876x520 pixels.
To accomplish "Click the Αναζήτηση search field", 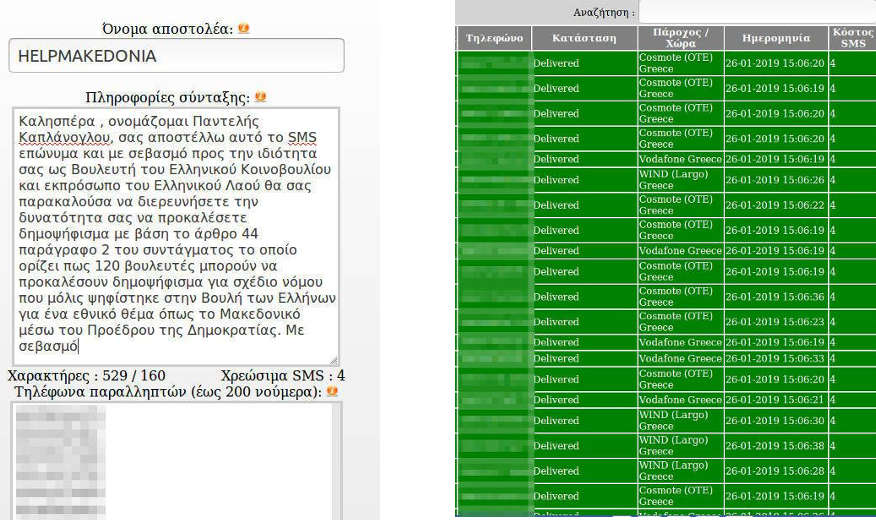I will point(756,12).
